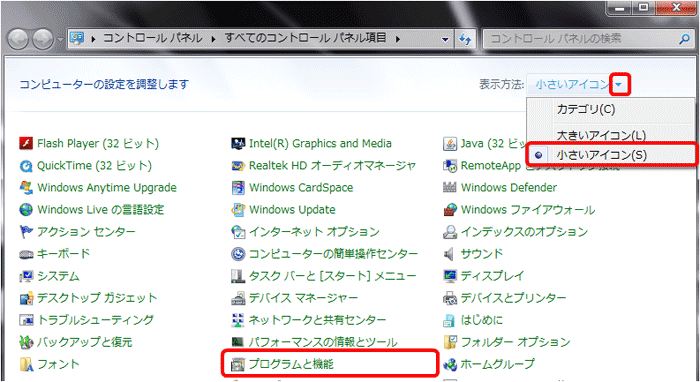Expand the arrow after すべてのコントロール パネル項目

(x=398, y=39)
